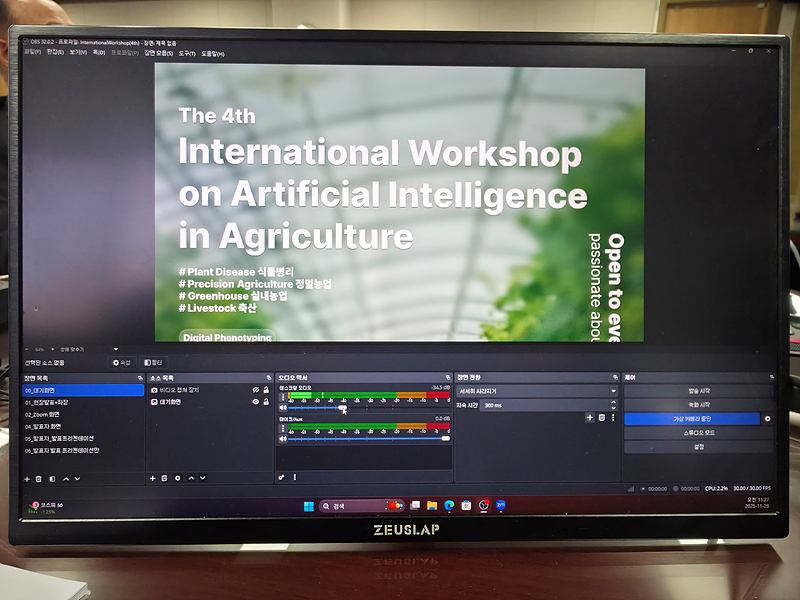Open desktop audio track options dots
Screen dimensions: 800x600
[x=283, y=397]
